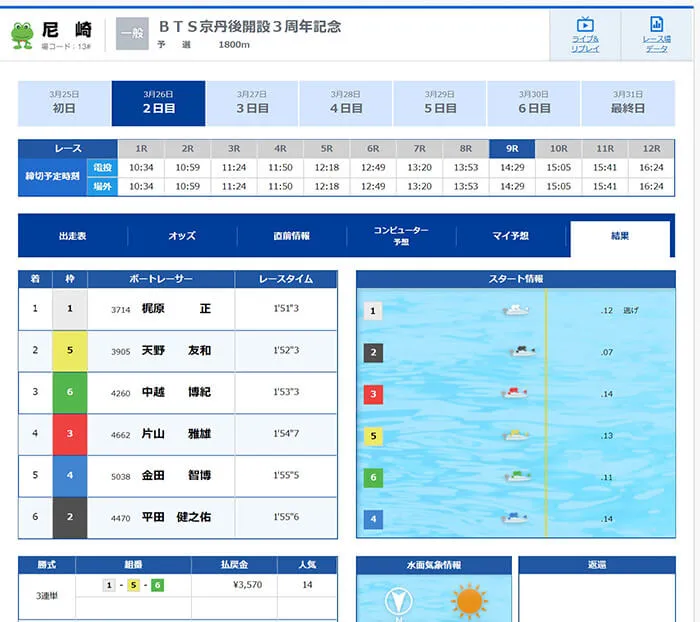Screen dimensions: 700x622
Task: Select the 3日目 date tab
Action: click(x=252, y=103)
